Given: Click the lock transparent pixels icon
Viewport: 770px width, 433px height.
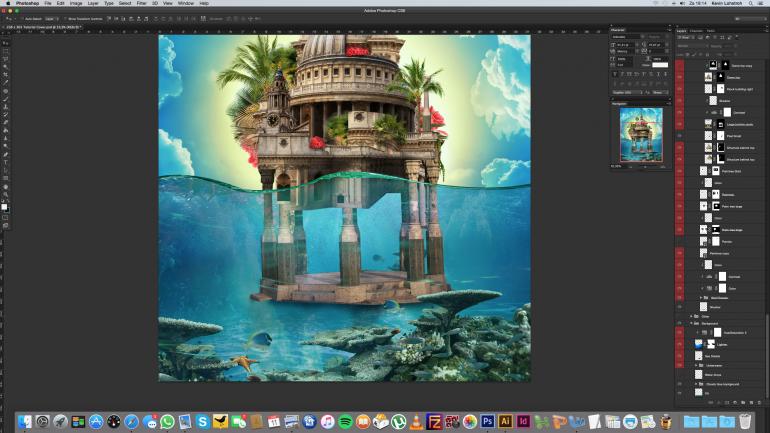Looking at the screenshot, I should pos(687,54).
